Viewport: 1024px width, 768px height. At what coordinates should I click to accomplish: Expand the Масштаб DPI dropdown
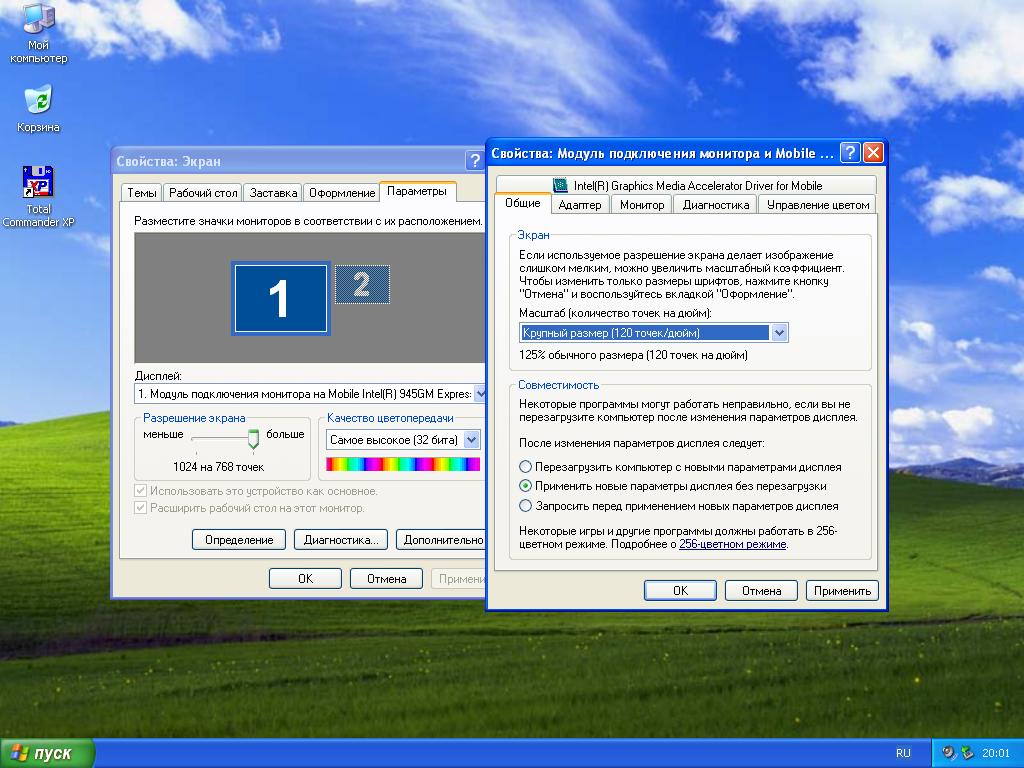tap(779, 333)
